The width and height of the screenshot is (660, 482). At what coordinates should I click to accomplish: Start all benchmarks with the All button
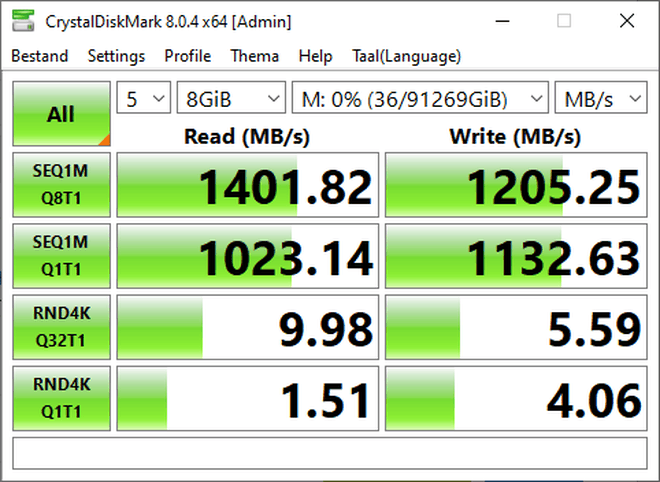click(x=61, y=114)
